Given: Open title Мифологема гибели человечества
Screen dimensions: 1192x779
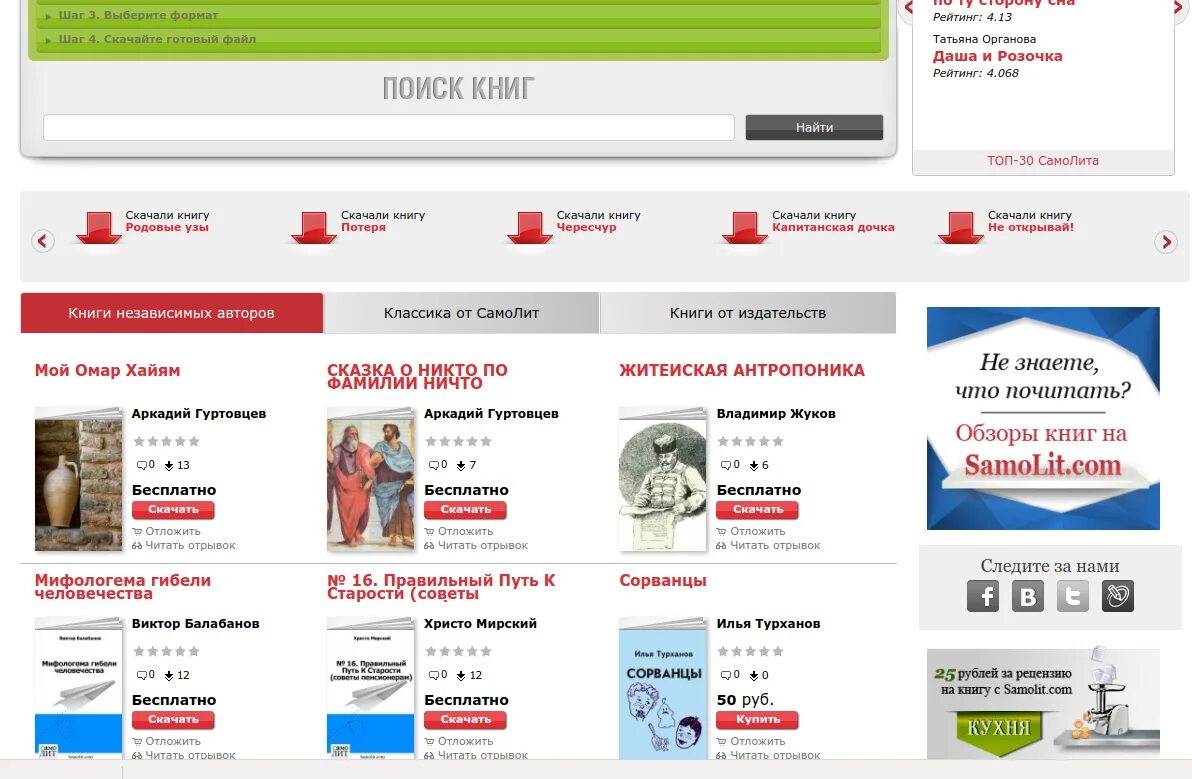Looking at the screenshot, I should [x=122, y=587].
